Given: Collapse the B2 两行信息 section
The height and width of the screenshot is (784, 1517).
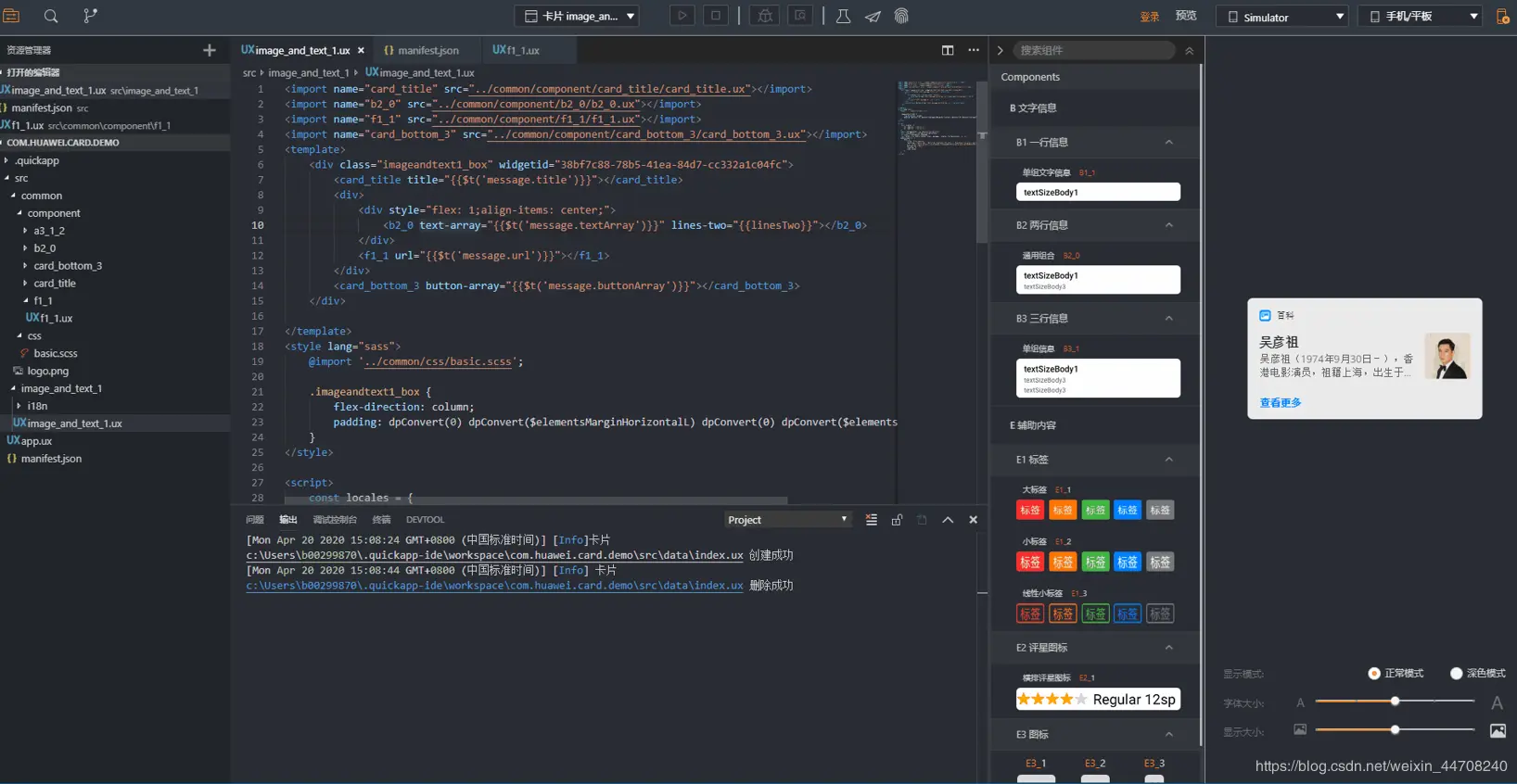Looking at the screenshot, I should [x=1168, y=225].
